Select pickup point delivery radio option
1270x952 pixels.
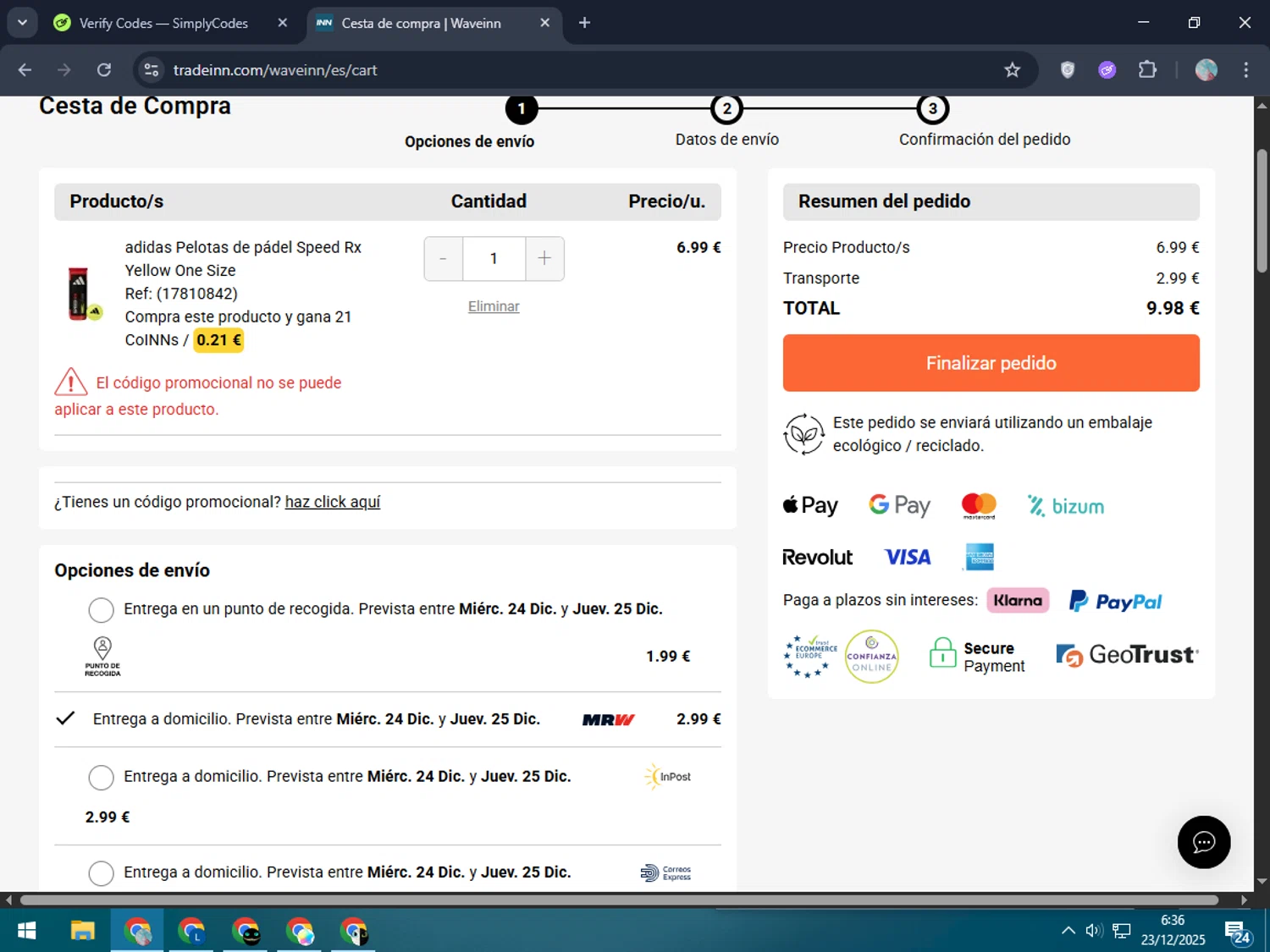tap(101, 609)
